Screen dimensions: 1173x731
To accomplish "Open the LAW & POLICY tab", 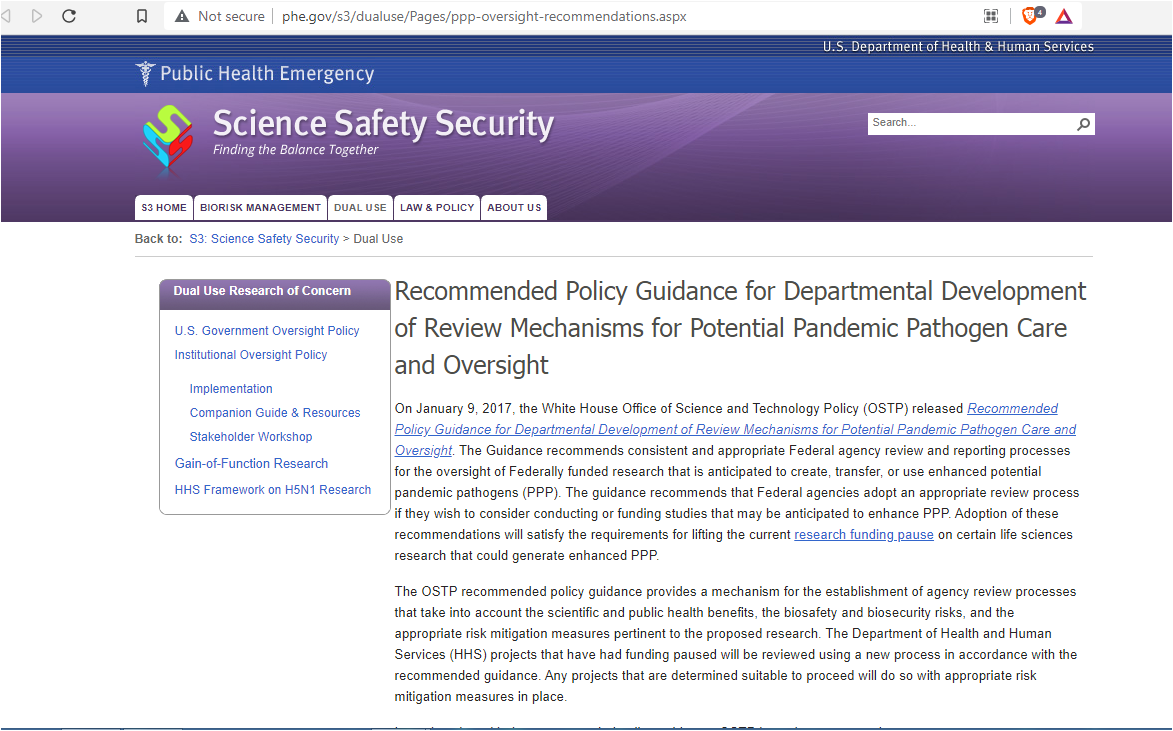I will click(437, 207).
